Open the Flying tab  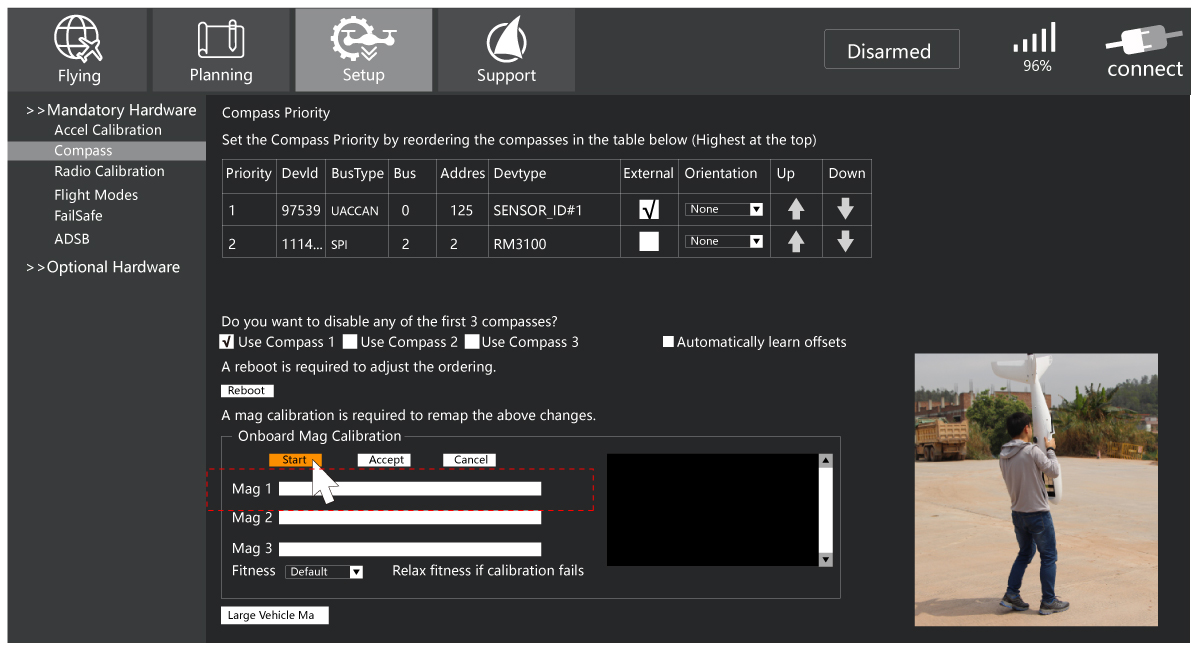(x=78, y=50)
